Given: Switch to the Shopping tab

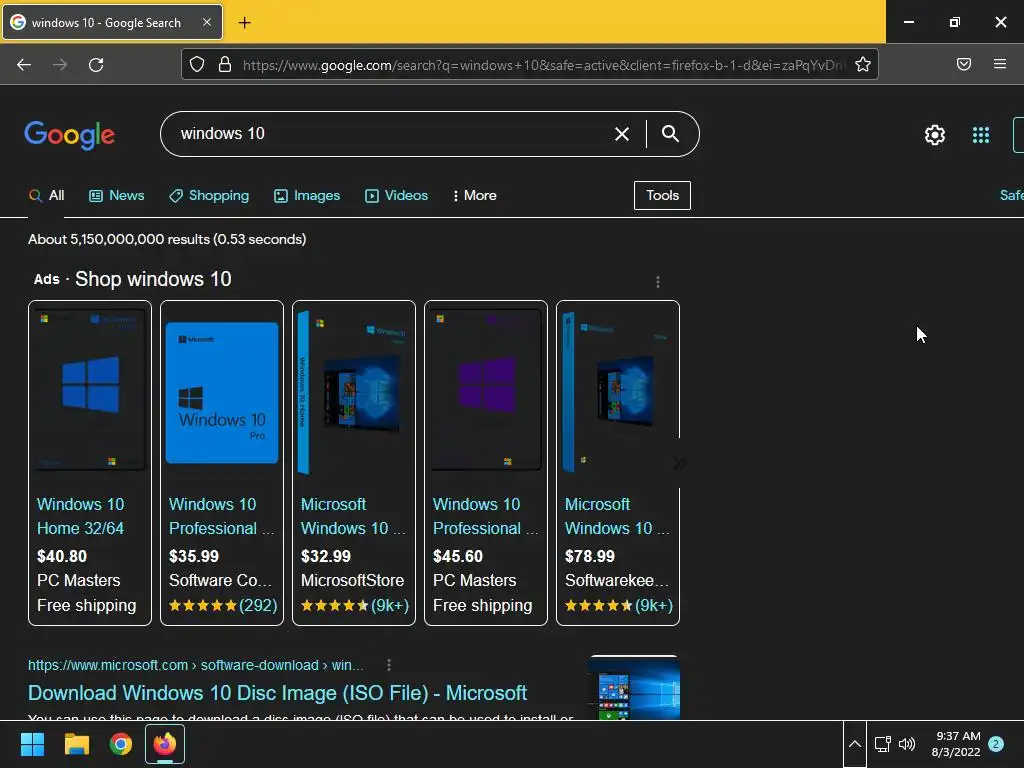Looking at the screenshot, I should click(x=209, y=195).
